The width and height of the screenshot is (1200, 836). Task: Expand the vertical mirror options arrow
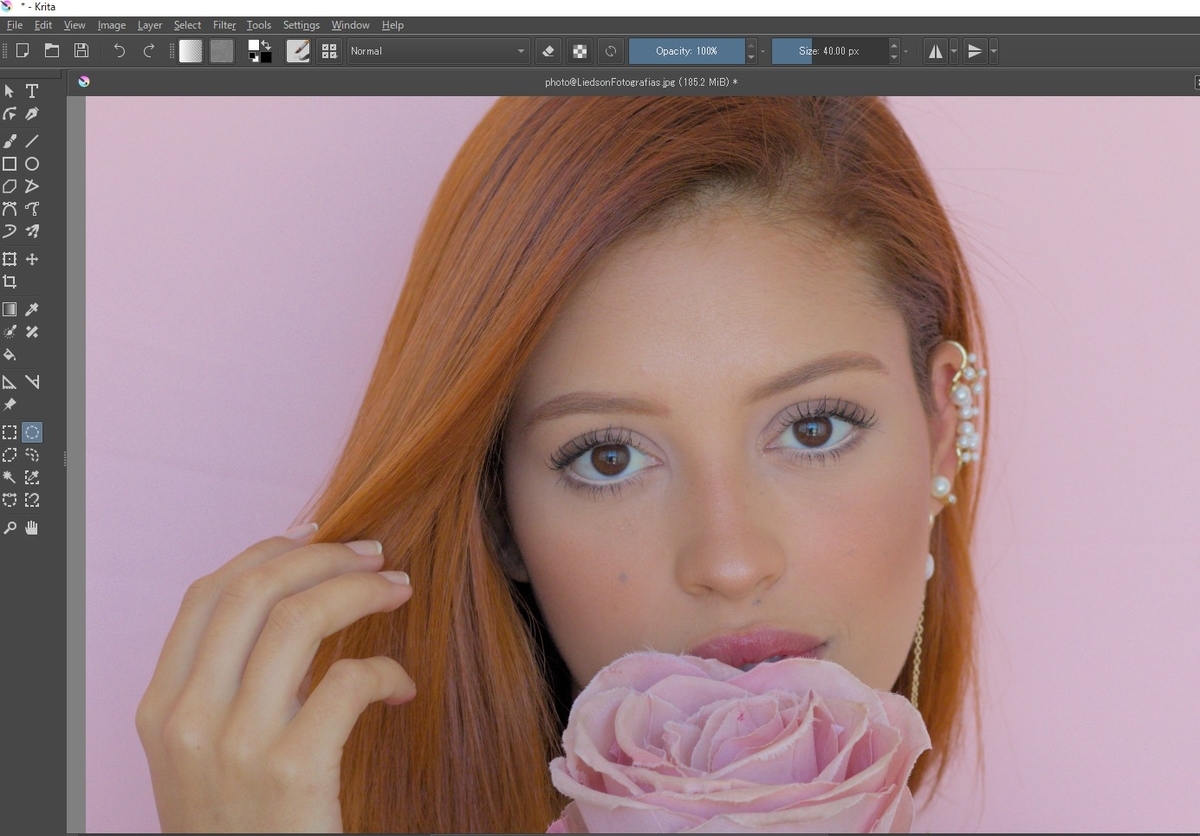click(993, 51)
